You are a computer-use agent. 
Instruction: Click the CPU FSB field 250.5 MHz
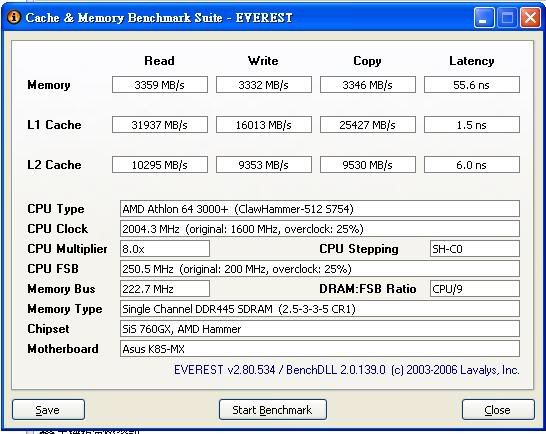[x=320, y=269]
